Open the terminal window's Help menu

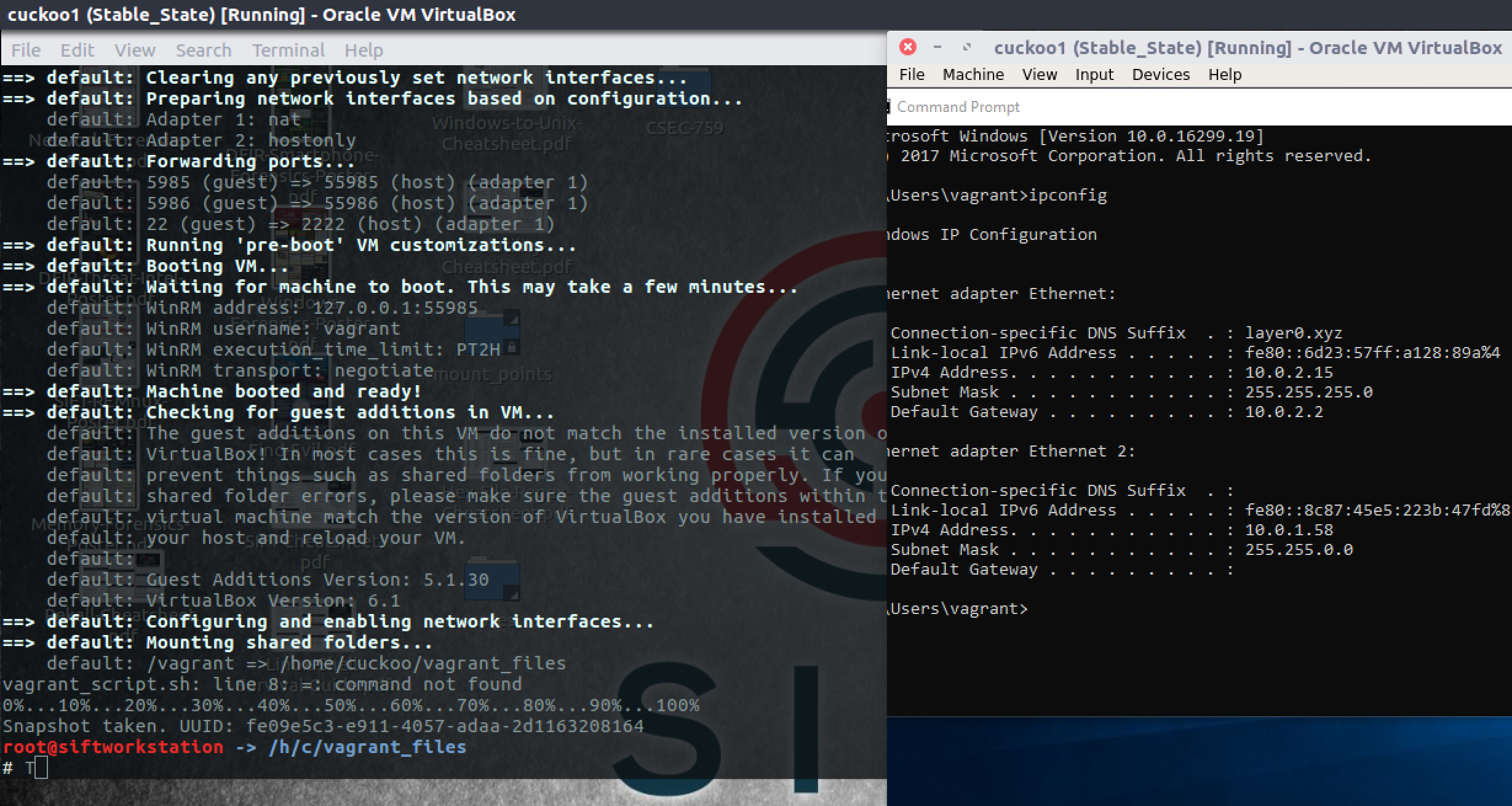pos(364,50)
